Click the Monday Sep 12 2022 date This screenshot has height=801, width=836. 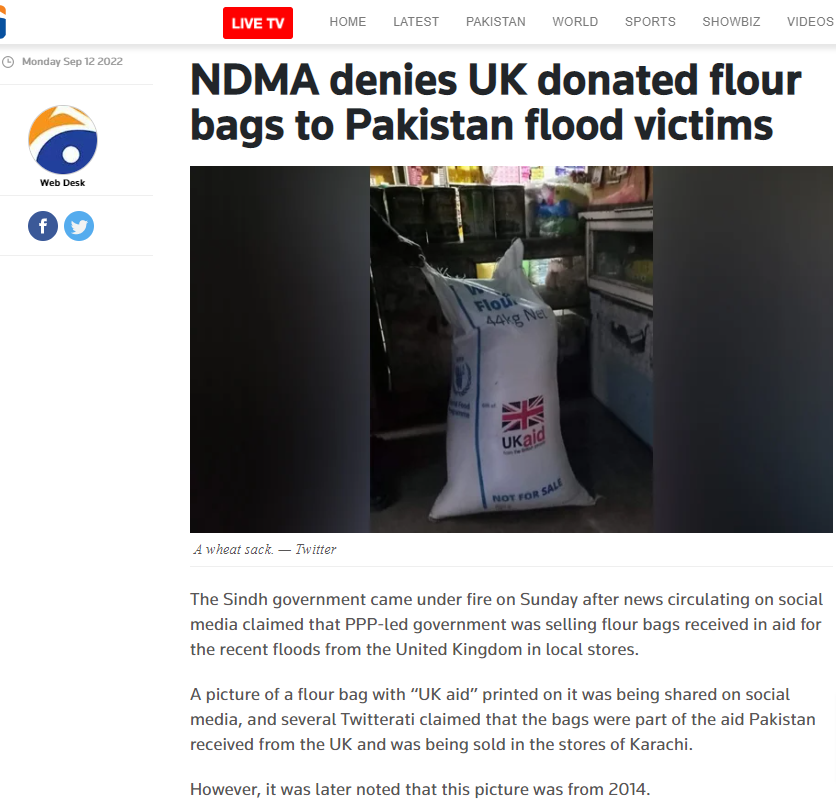point(72,61)
